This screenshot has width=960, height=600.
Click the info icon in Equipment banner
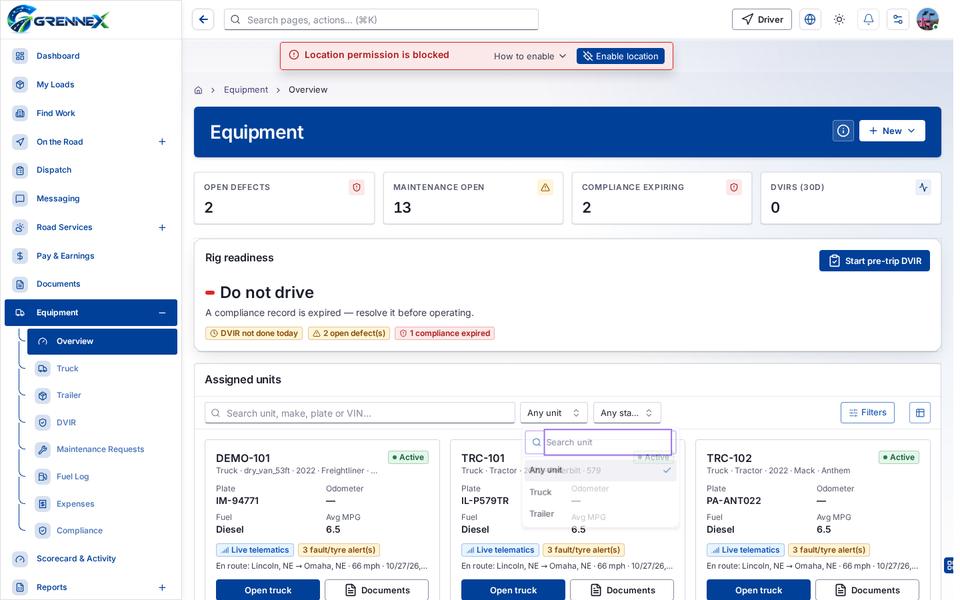click(x=843, y=131)
